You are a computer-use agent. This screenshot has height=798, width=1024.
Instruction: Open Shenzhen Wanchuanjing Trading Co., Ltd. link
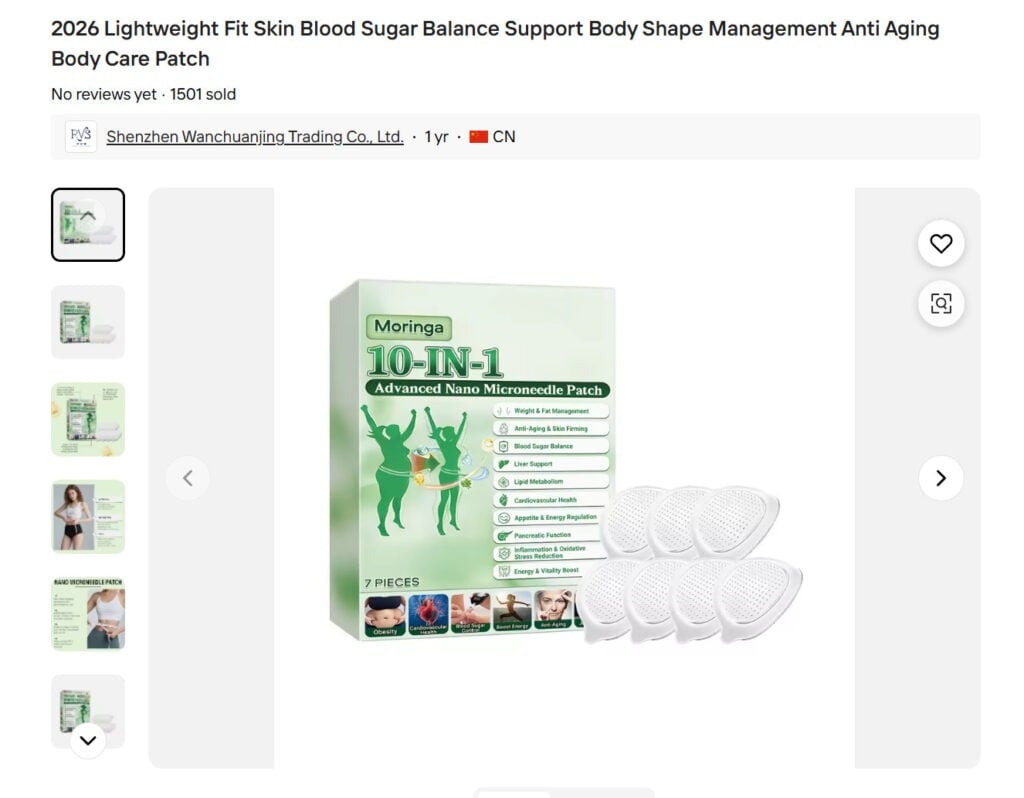pos(255,136)
